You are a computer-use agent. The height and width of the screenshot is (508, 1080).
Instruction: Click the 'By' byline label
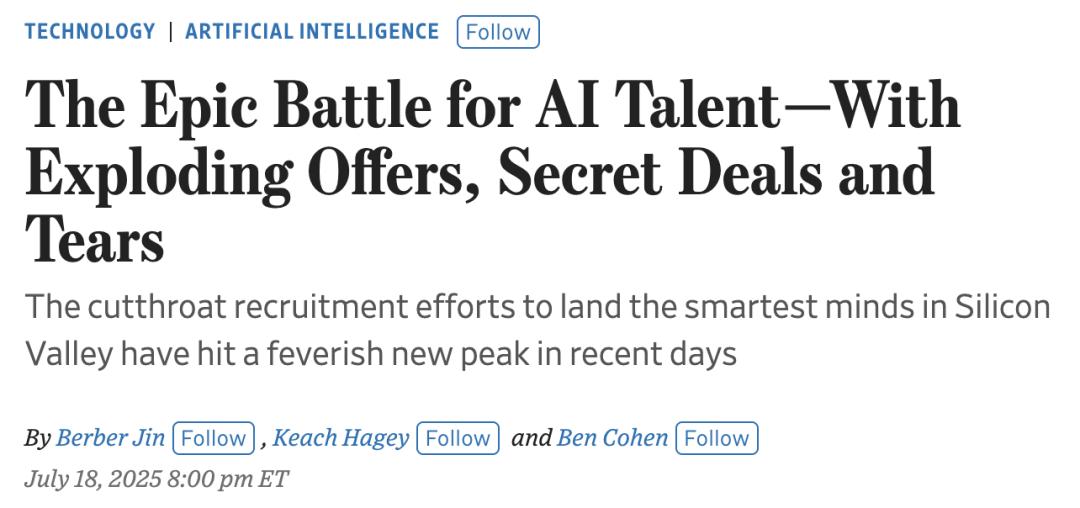tap(37, 438)
